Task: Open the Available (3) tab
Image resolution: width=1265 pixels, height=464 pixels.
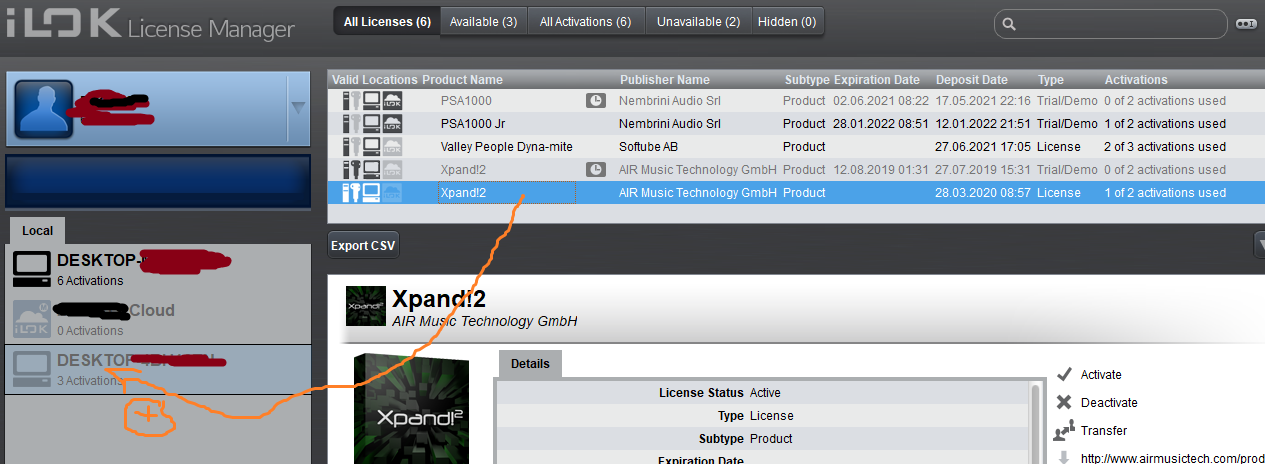Action: pyautogui.click(x=483, y=21)
